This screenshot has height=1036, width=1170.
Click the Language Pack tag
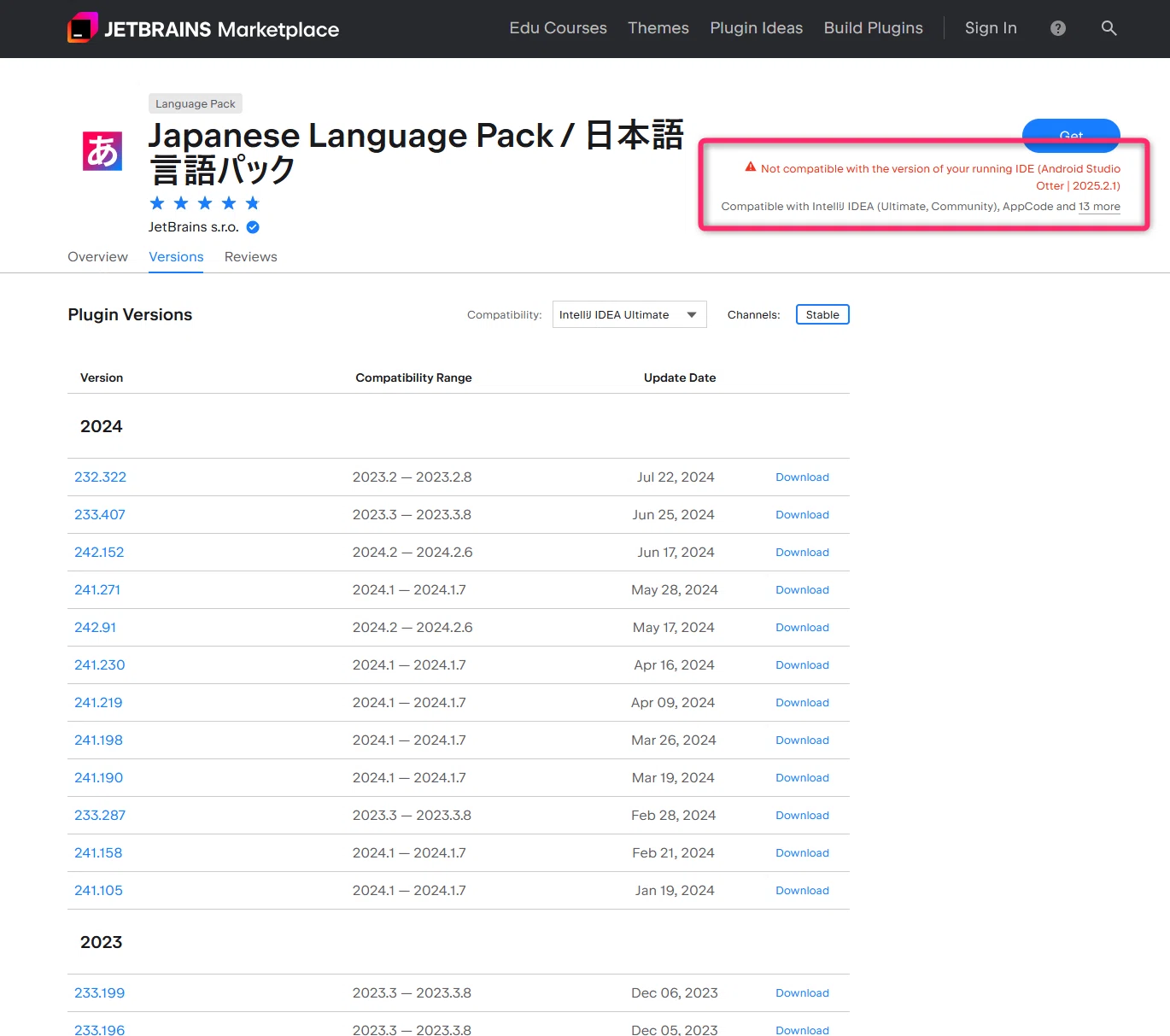(196, 103)
